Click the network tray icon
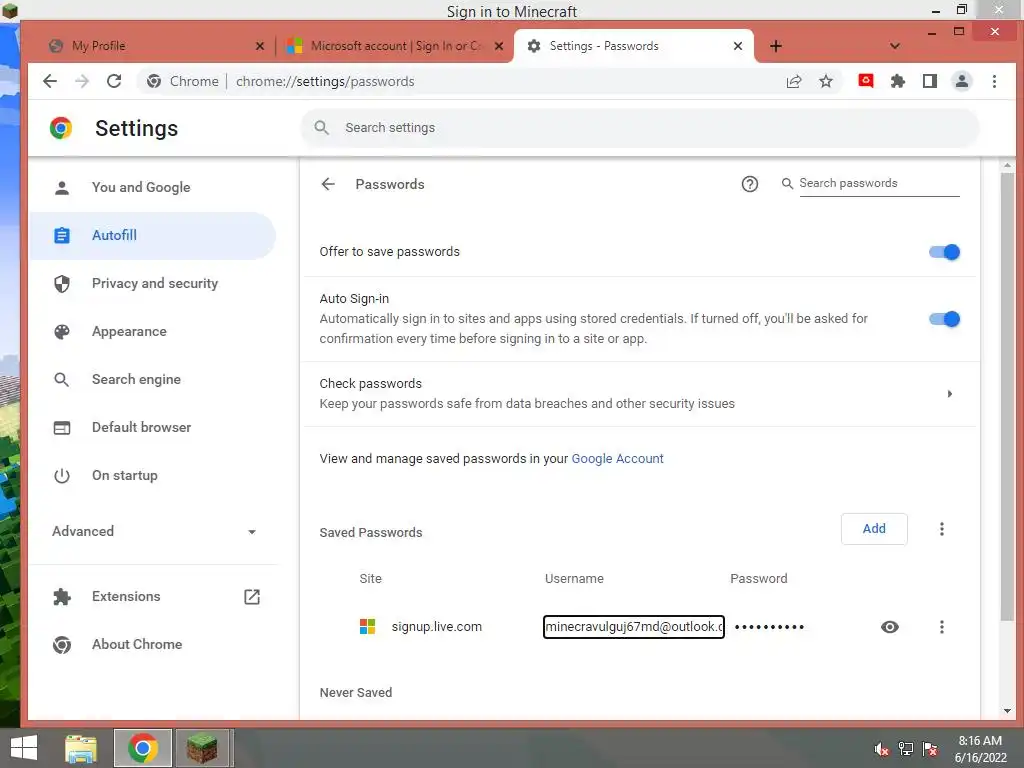Image resolution: width=1024 pixels, height=768 pixels. [x=906, y=749]
